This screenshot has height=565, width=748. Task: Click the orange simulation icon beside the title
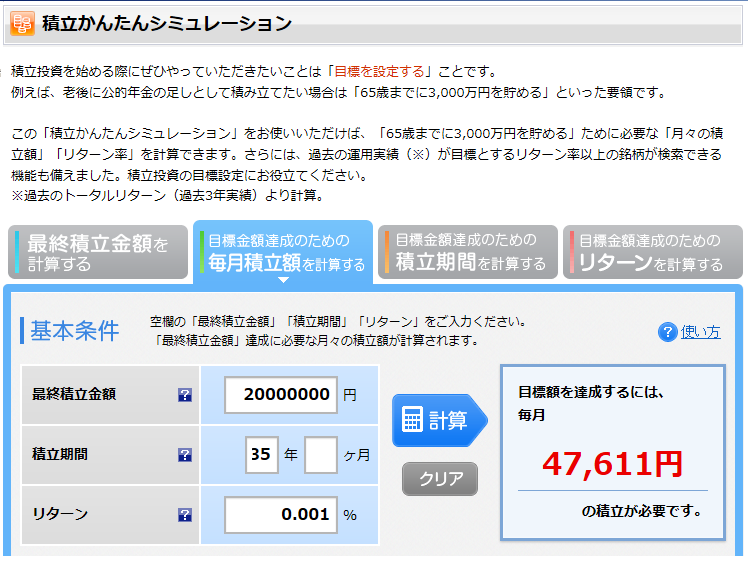click(22, 23)
